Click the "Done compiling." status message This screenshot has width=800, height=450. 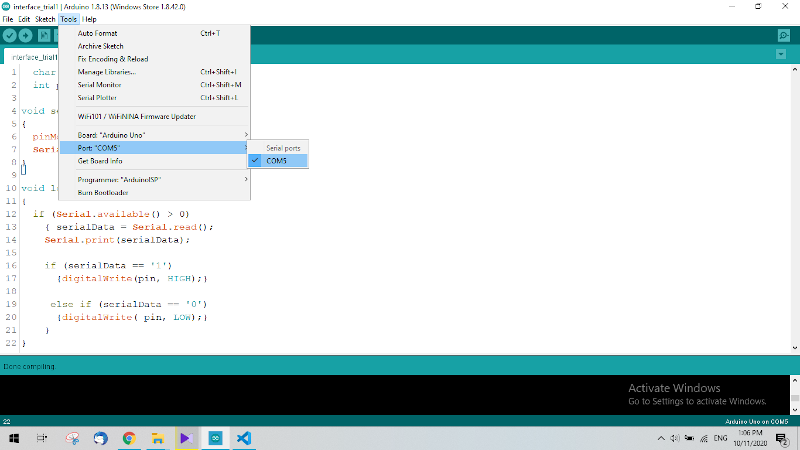[x=29, y=366]
